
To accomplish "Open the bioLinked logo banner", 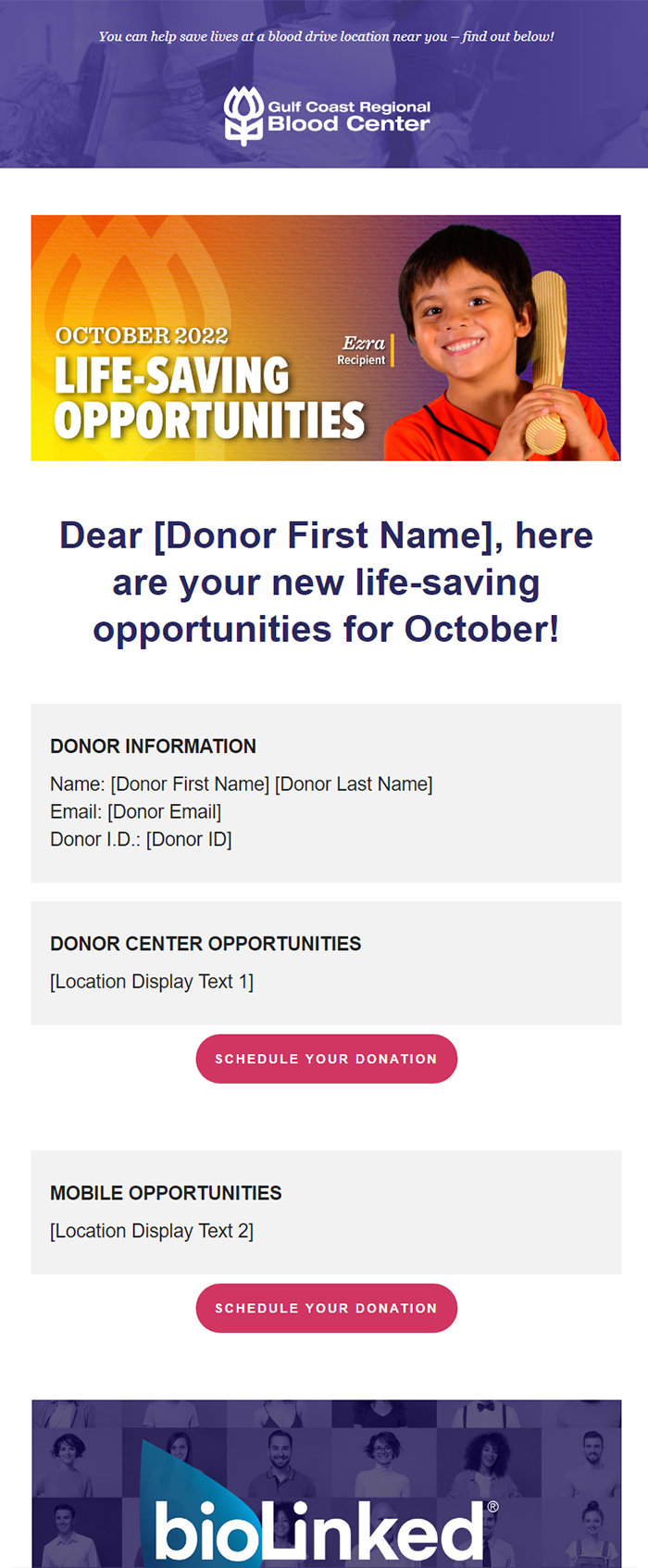I will click(x=326, y=1483).
